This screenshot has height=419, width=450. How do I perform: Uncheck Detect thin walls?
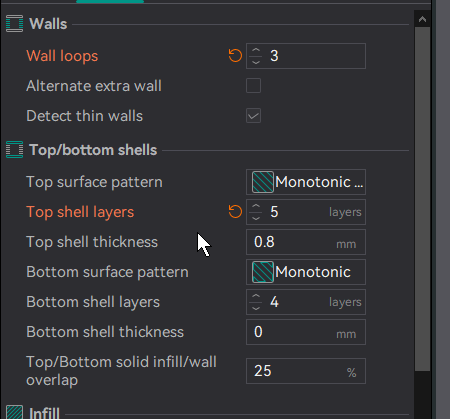(x=253, y=116)
